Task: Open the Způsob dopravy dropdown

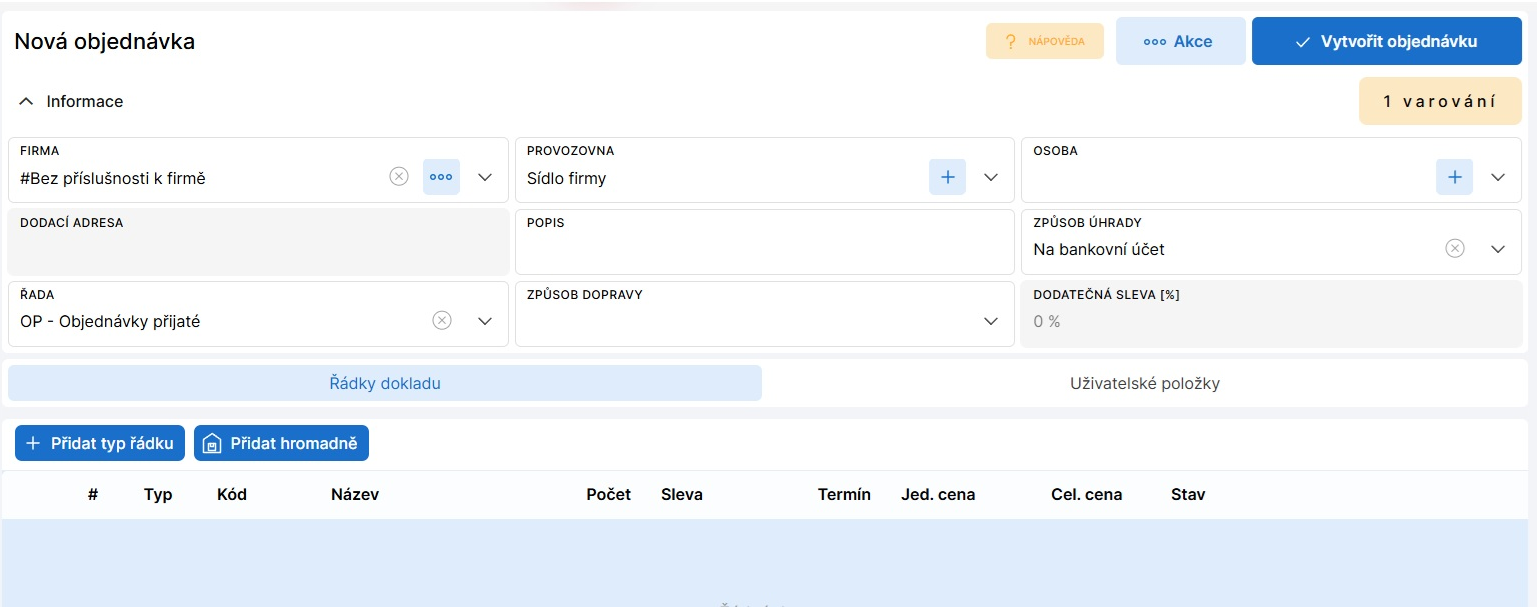Action: click(991, 321)
